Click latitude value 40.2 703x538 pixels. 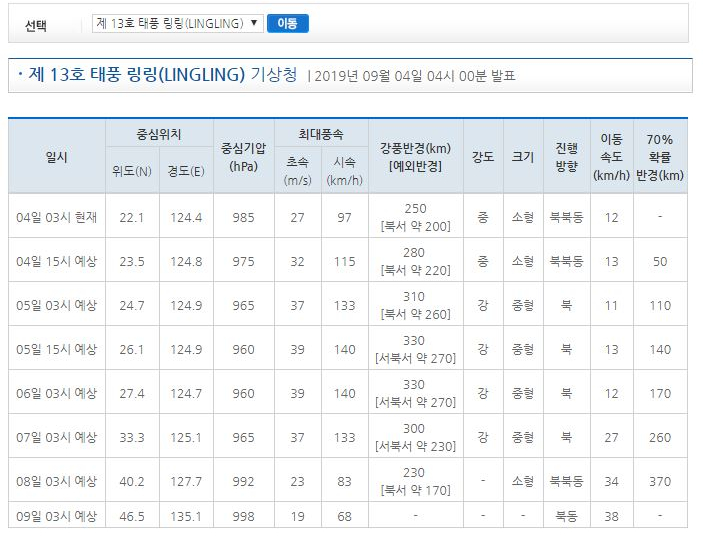(x=132, y=482)
